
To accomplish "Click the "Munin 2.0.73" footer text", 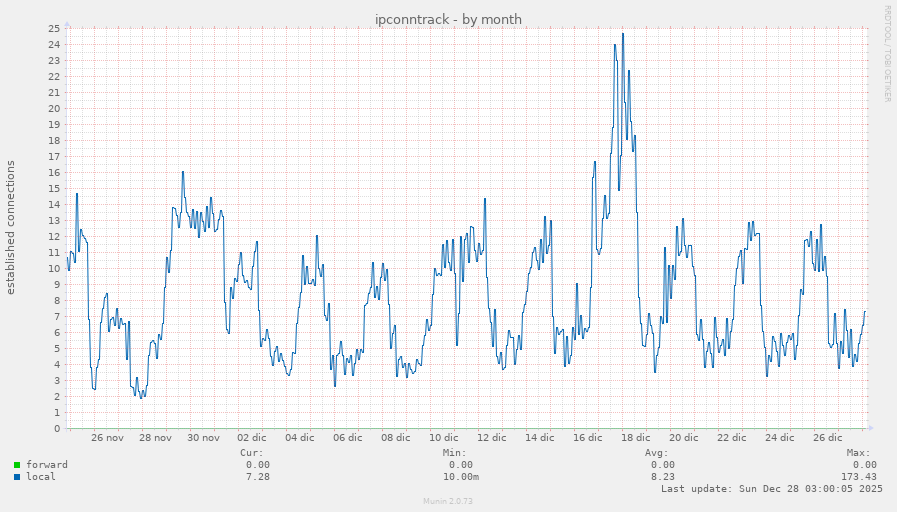I will point(448,501).
